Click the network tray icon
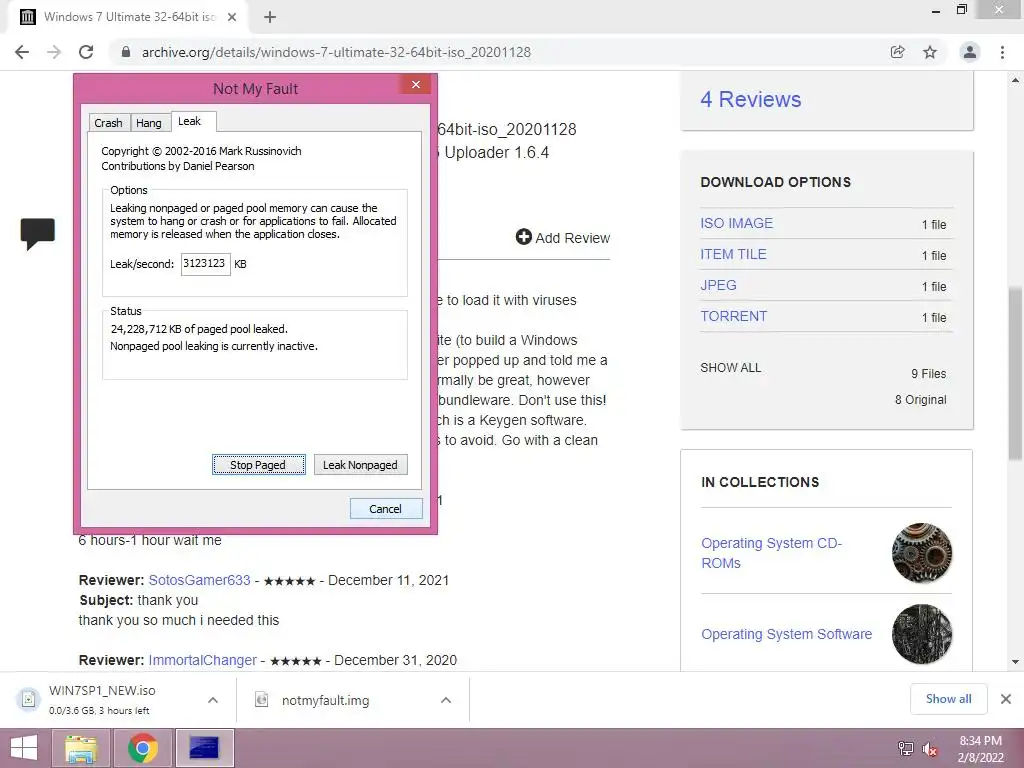This screenshot has height=768, width=1024. click(x=906, y=748)
